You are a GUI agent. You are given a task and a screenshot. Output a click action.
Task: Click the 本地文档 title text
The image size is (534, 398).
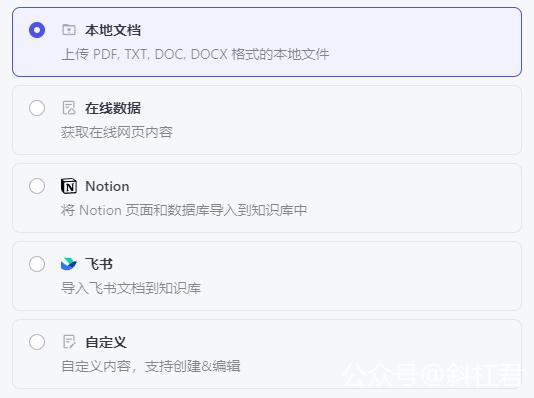coord(113,30)
